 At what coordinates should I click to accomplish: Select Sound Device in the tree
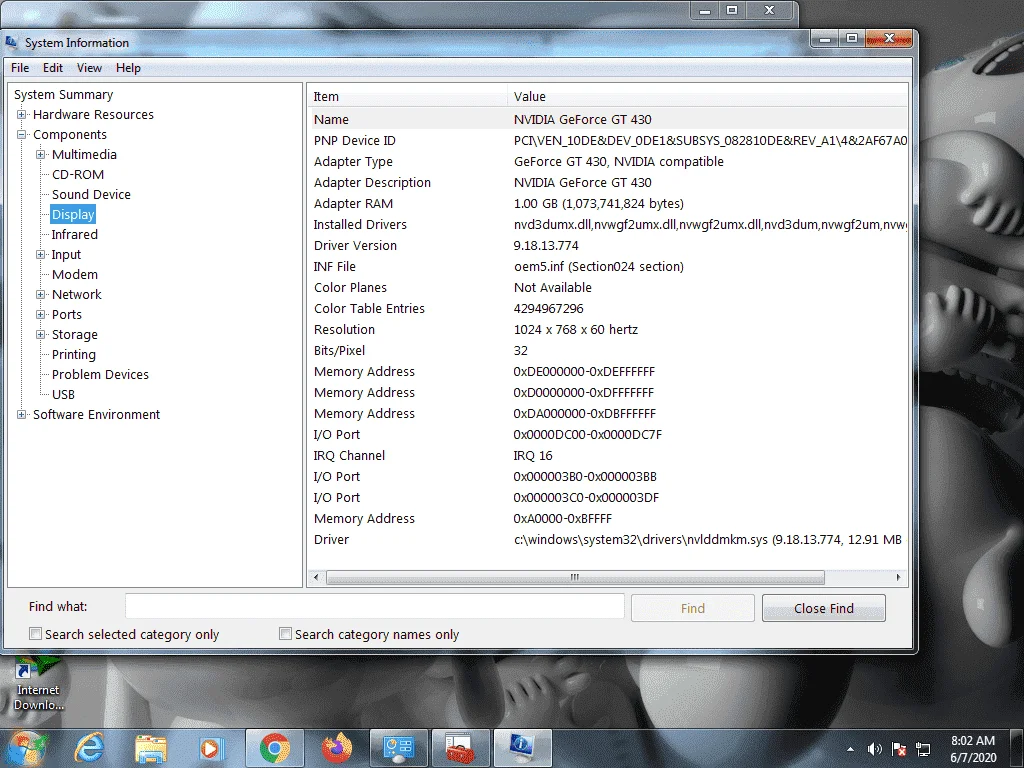click(x=91, y=195)
